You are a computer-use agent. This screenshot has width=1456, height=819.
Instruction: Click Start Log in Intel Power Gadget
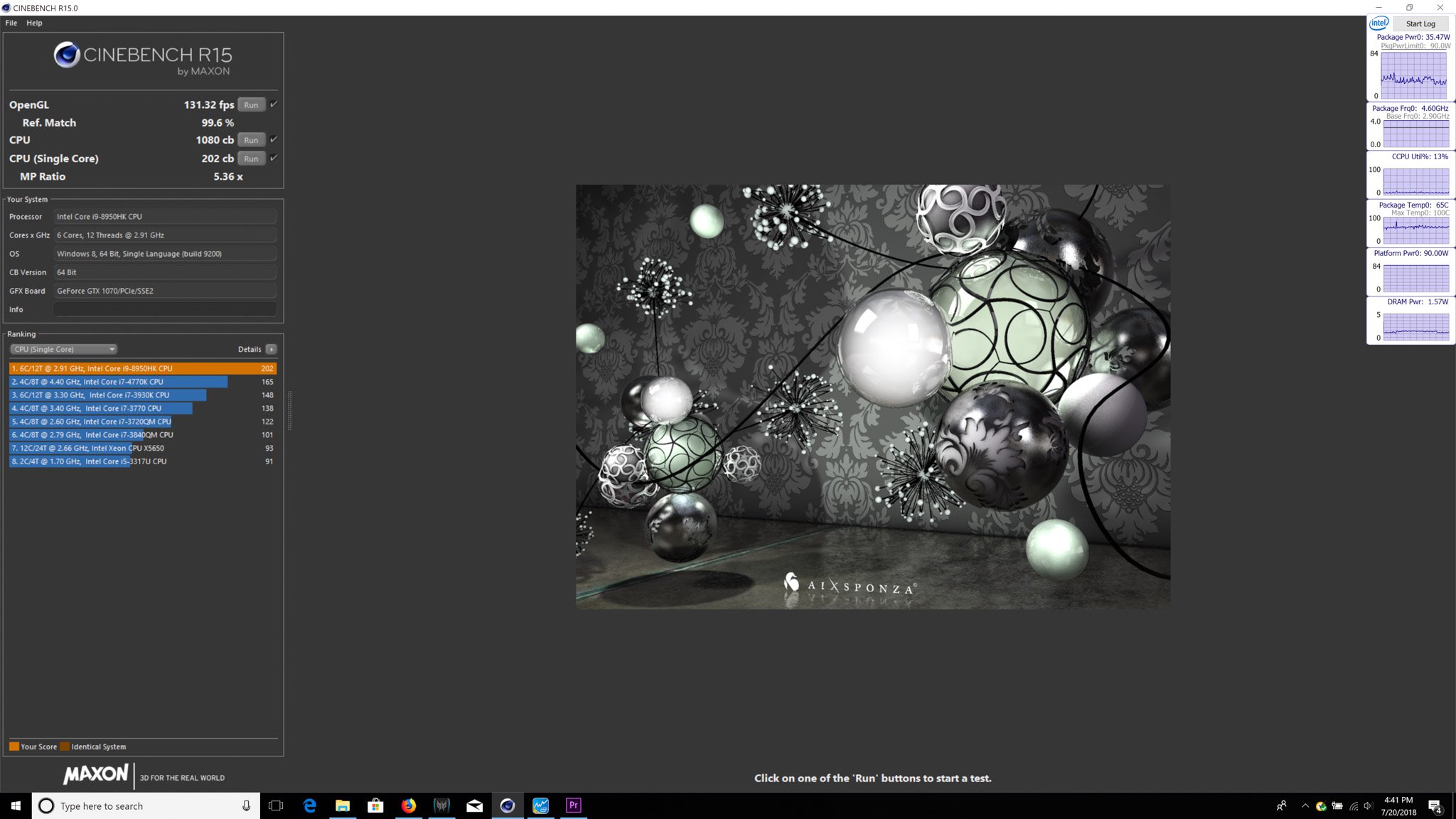tap(1420, 23)
